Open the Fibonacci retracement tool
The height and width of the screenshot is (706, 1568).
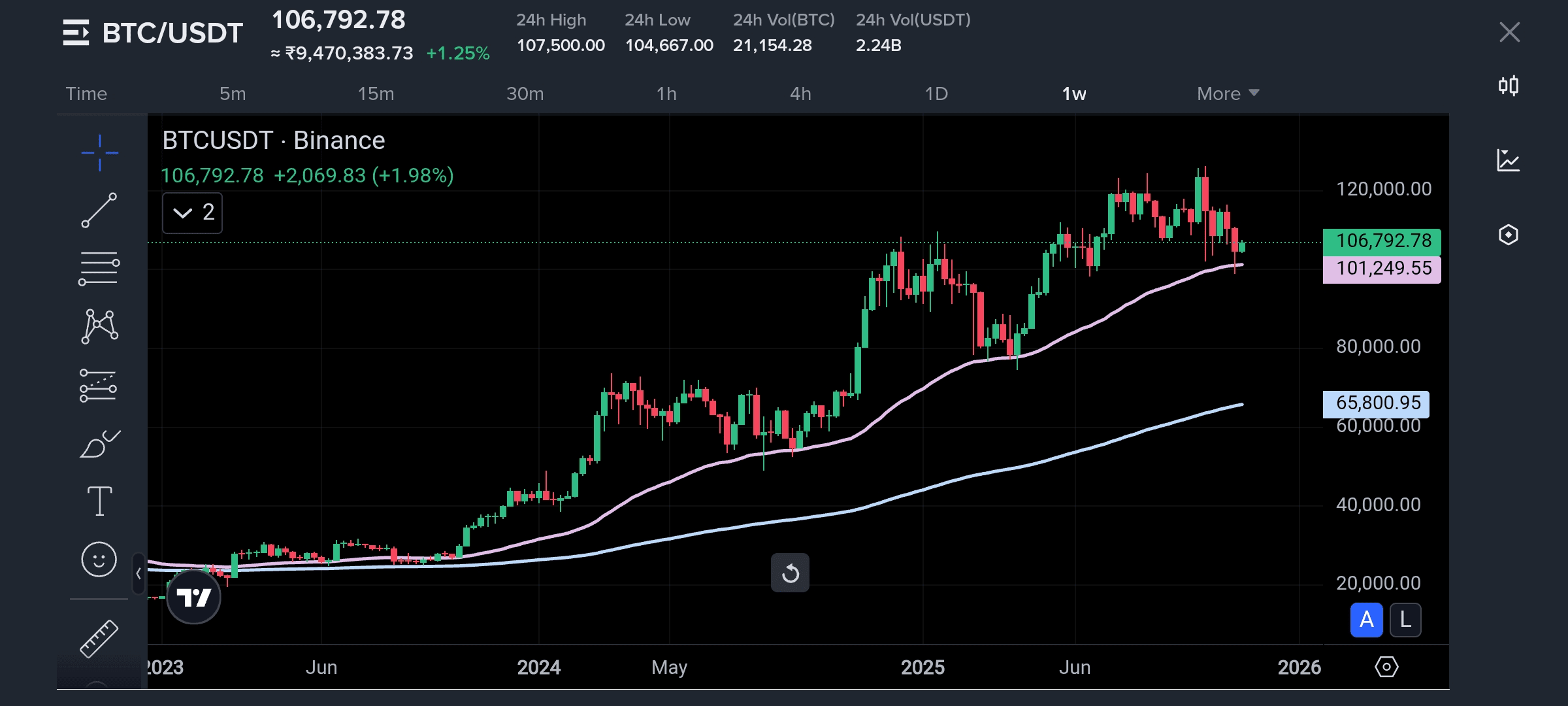point(99,269)
